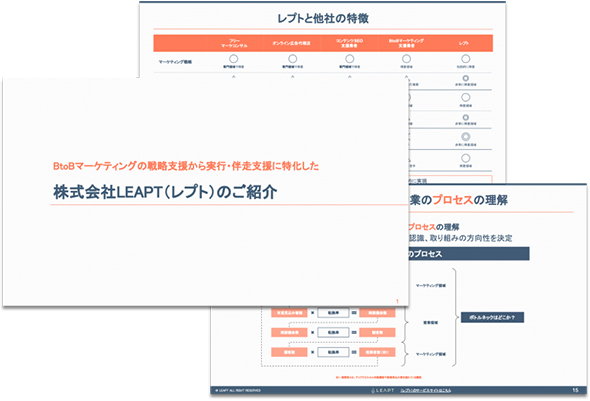Click the 株式会社LEAPT(レプト)のご紹介 heading text
The width and height of the screenshot is (590, 401).
165,192
